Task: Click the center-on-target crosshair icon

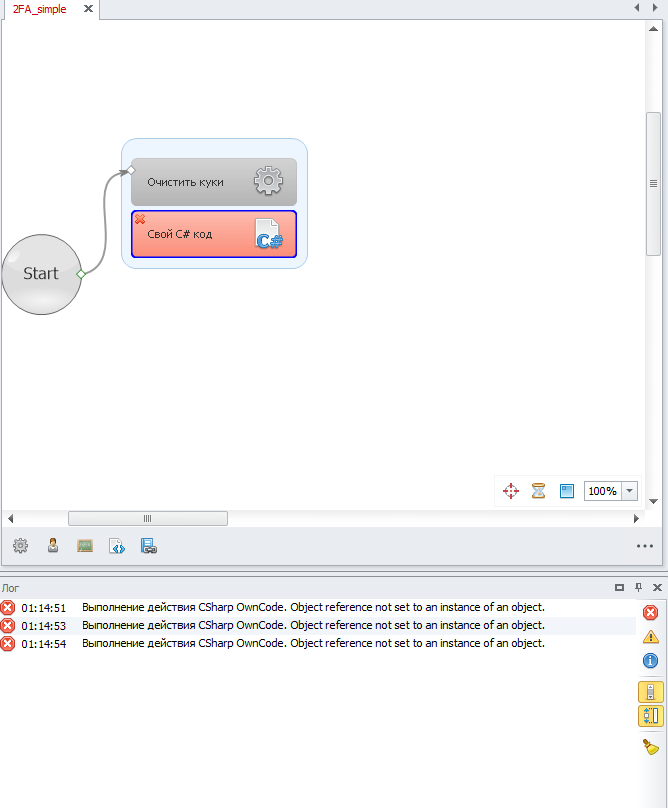Action: [511, 491]
